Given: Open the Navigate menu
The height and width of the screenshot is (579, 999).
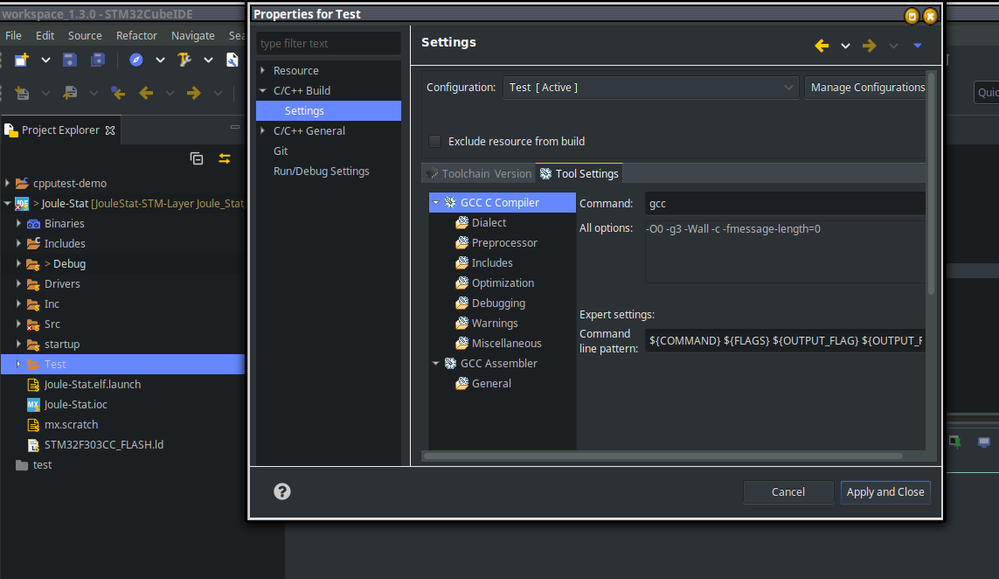Looking at the screenshot, I should pyautogui.click(x=192, y=36).
